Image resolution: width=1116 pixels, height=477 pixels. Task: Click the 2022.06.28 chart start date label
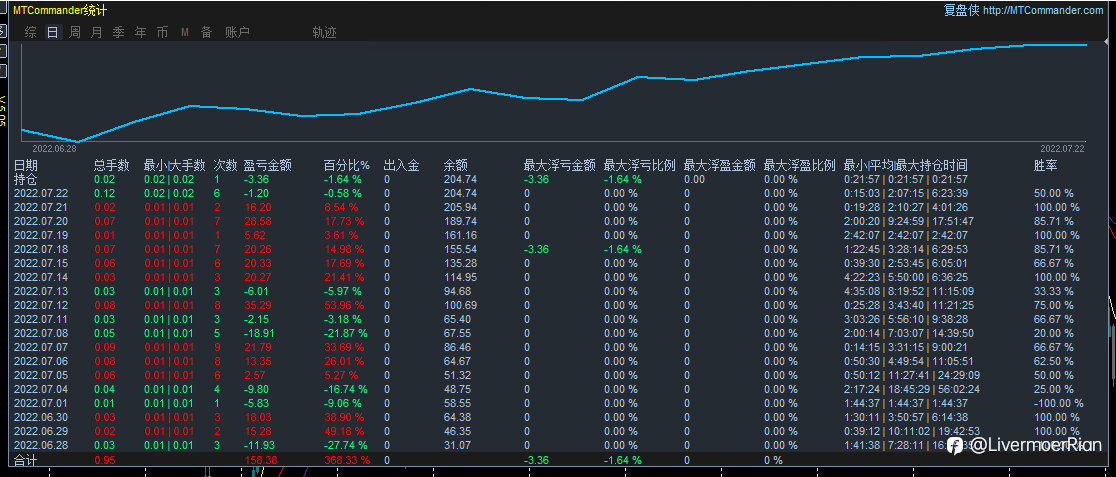[x=54, y=149]
